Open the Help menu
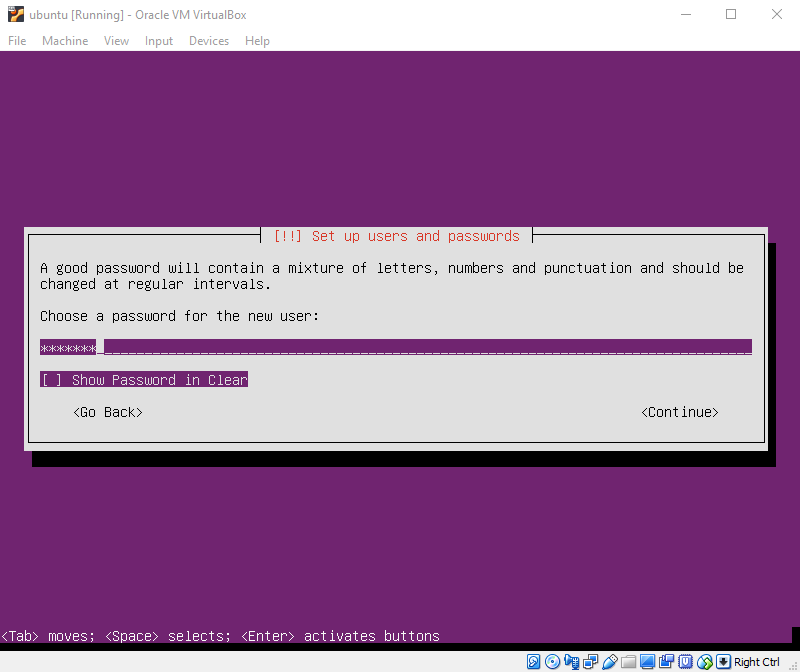 click(x=257, y=41)
